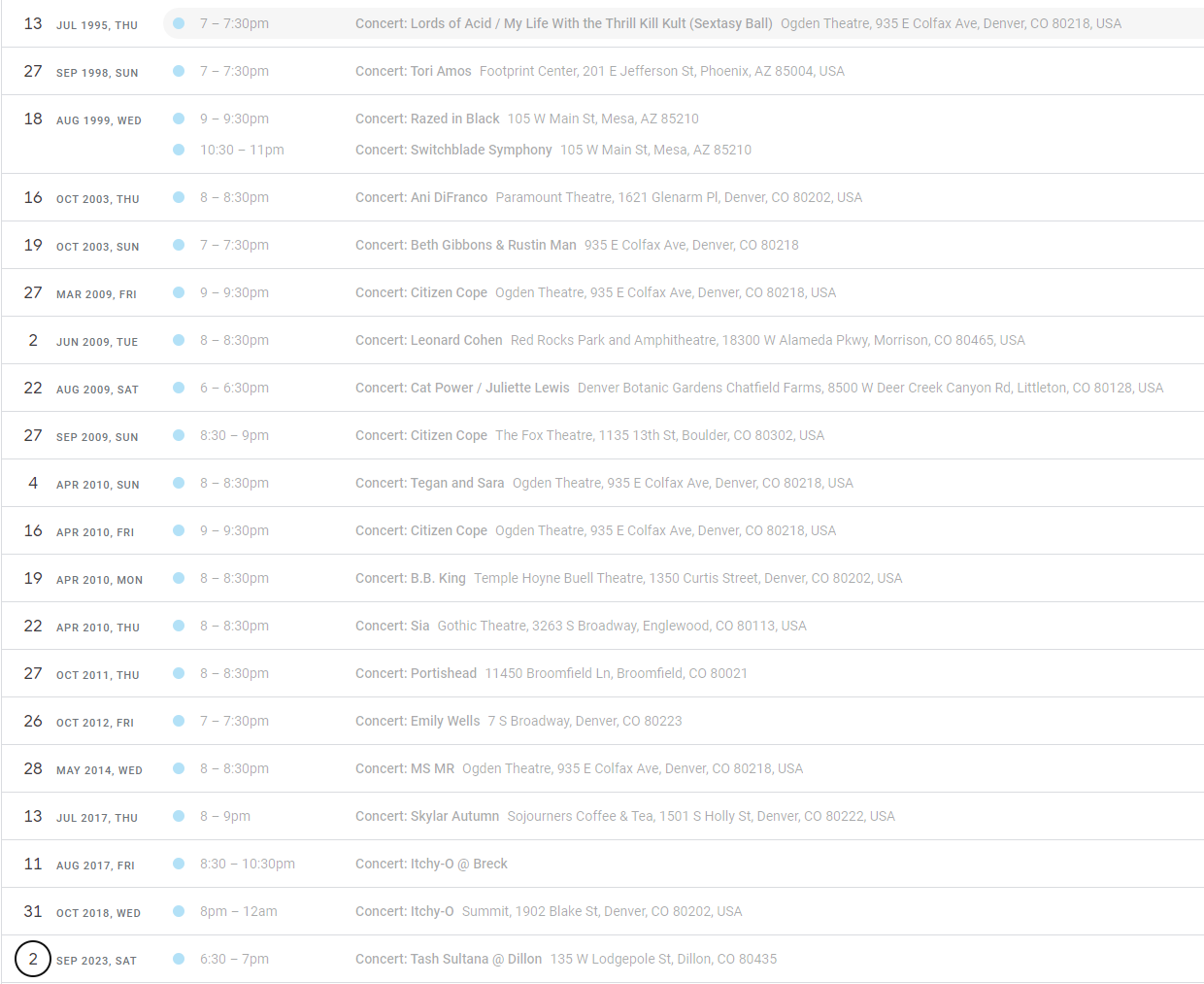Image resolution: width=1204 pixels, height=984 pixels.
Task: Click the blue dot next to Skylar Autumn event
Action: tap(179, 816)
